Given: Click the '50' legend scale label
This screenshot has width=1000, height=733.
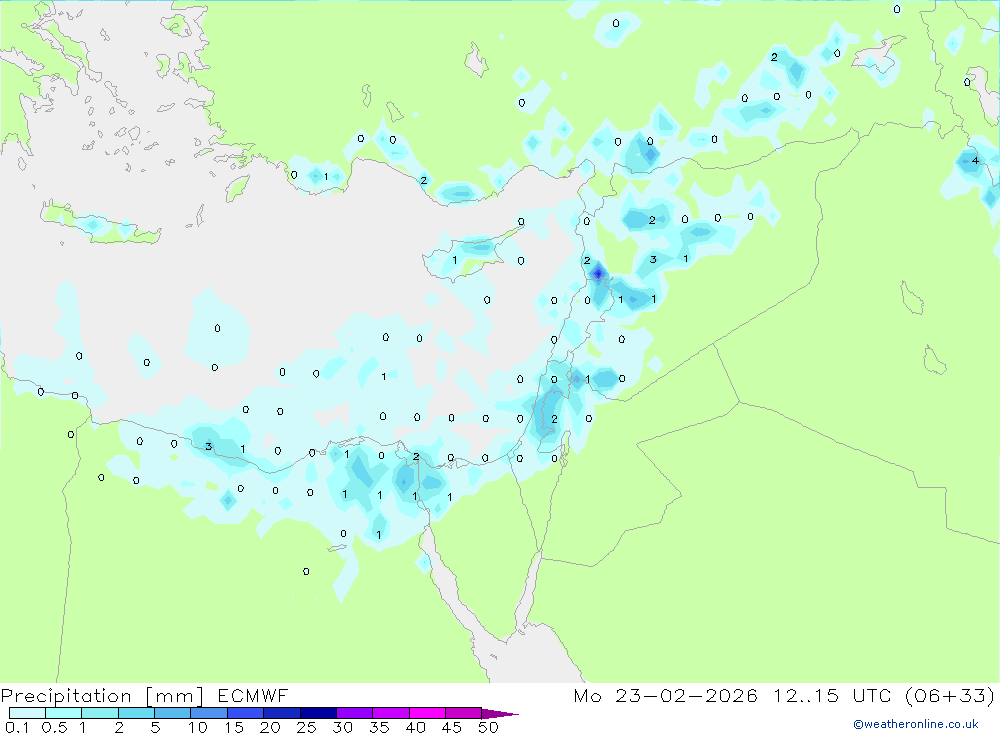Looking at the screenshot, I should [x=488, y=727].
